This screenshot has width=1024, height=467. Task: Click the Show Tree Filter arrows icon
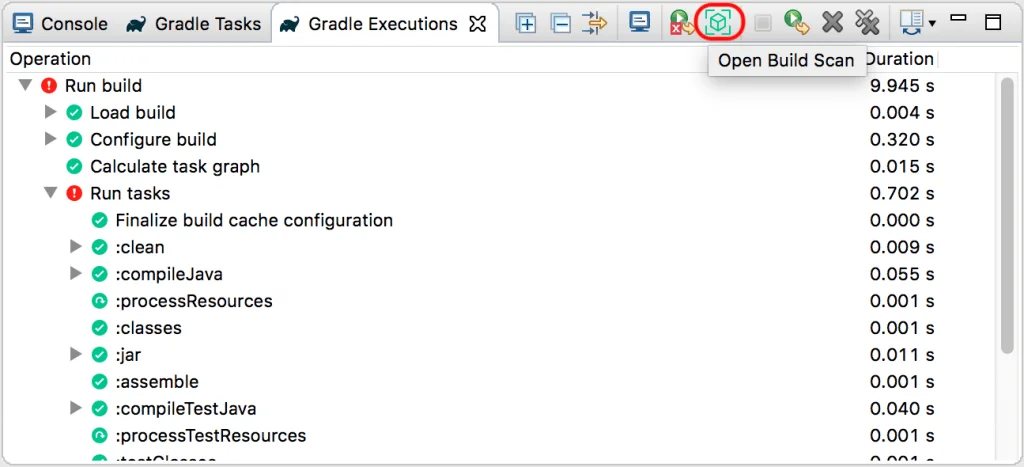595,22
